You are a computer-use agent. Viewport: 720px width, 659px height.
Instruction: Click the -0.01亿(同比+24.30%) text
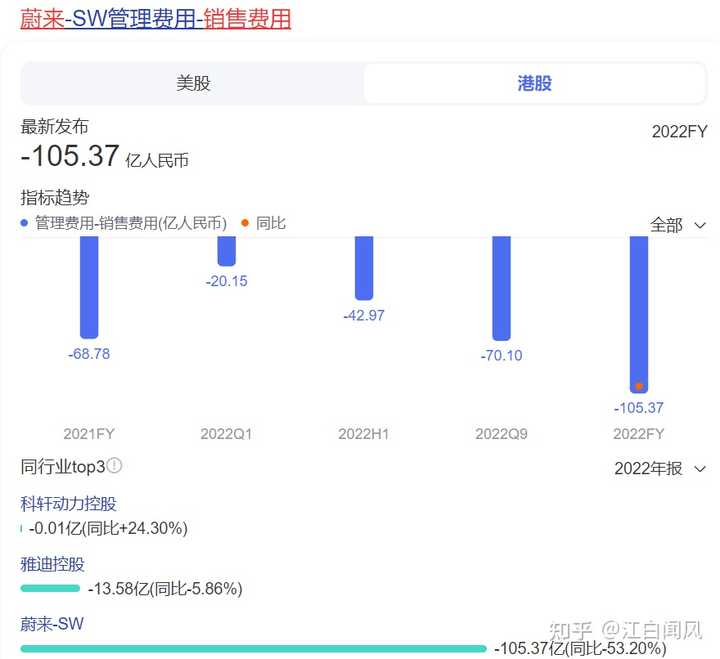[108, 528]
